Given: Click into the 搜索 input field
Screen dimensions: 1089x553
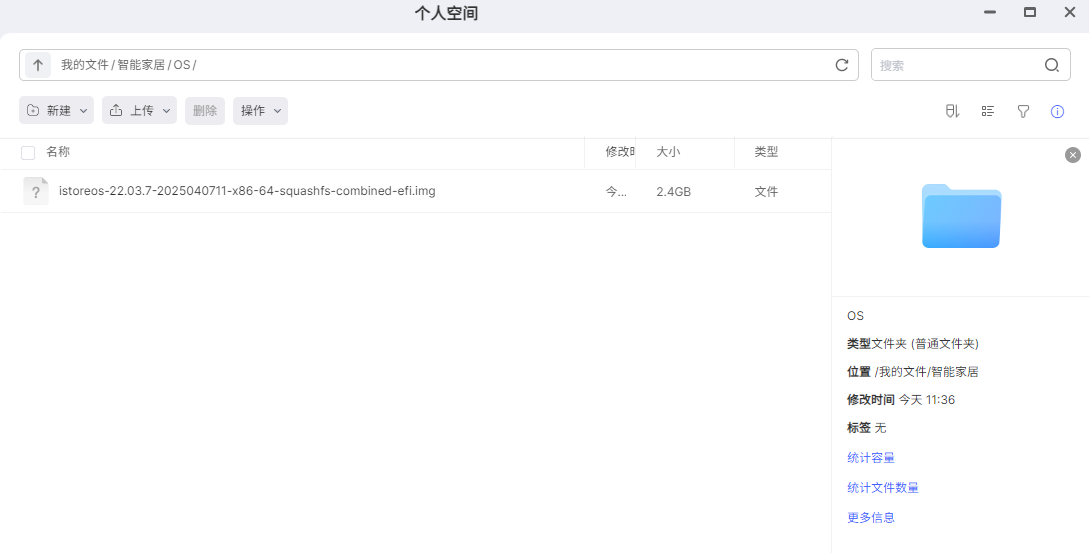Looking at the screenshot, I should point(955,65).
